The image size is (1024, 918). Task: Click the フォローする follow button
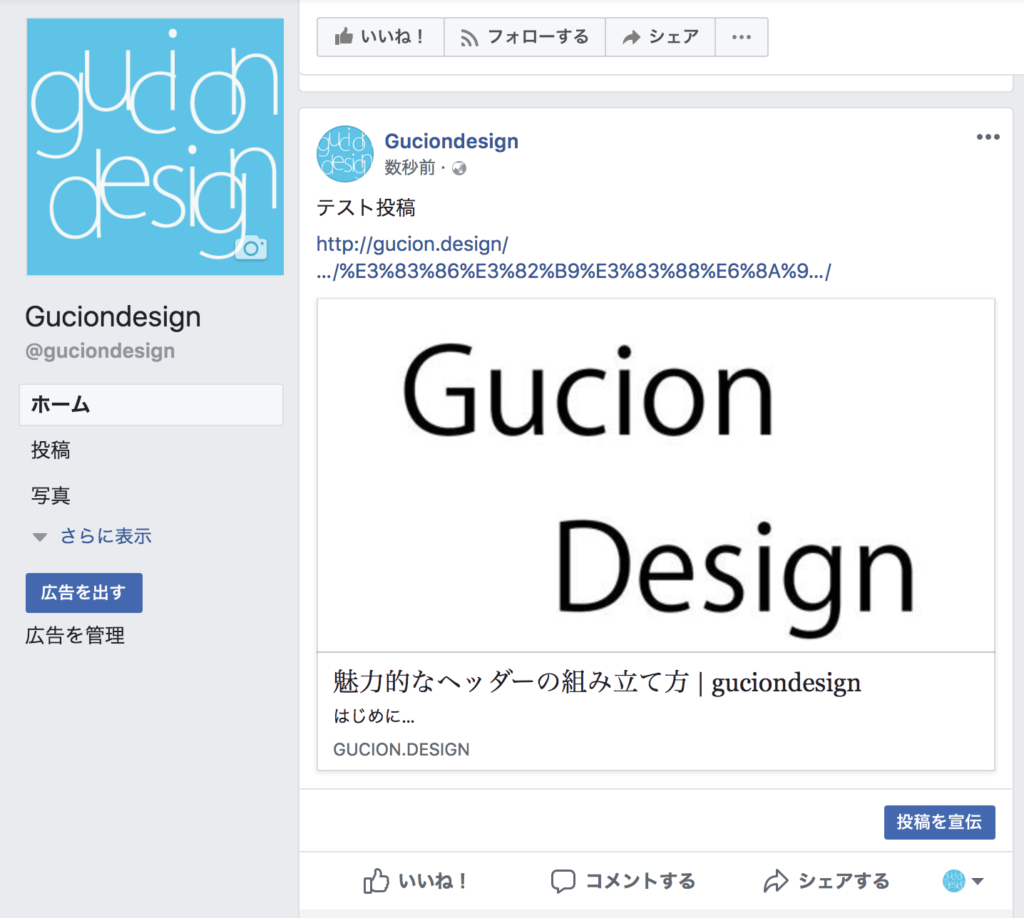point(524,37)
